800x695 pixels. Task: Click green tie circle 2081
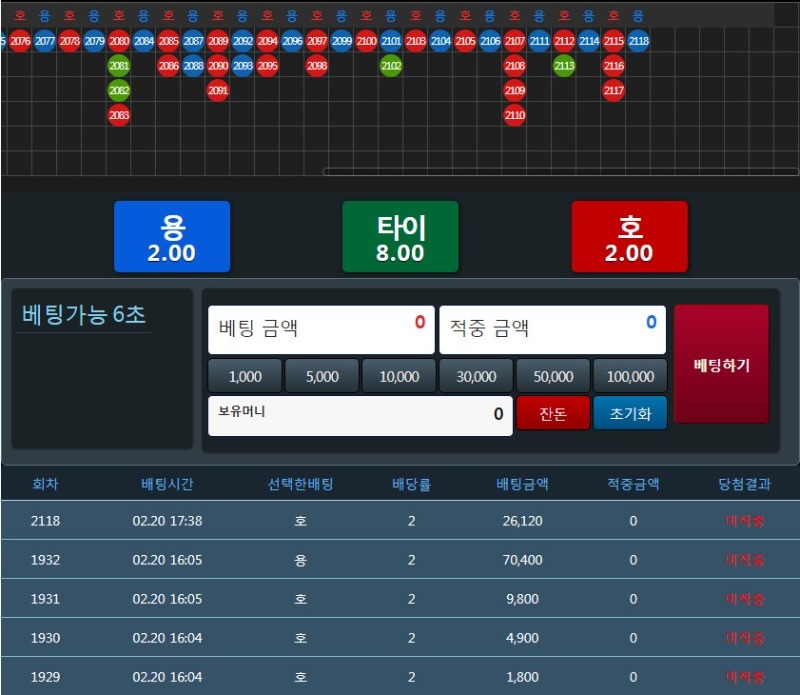click(119, 66)
